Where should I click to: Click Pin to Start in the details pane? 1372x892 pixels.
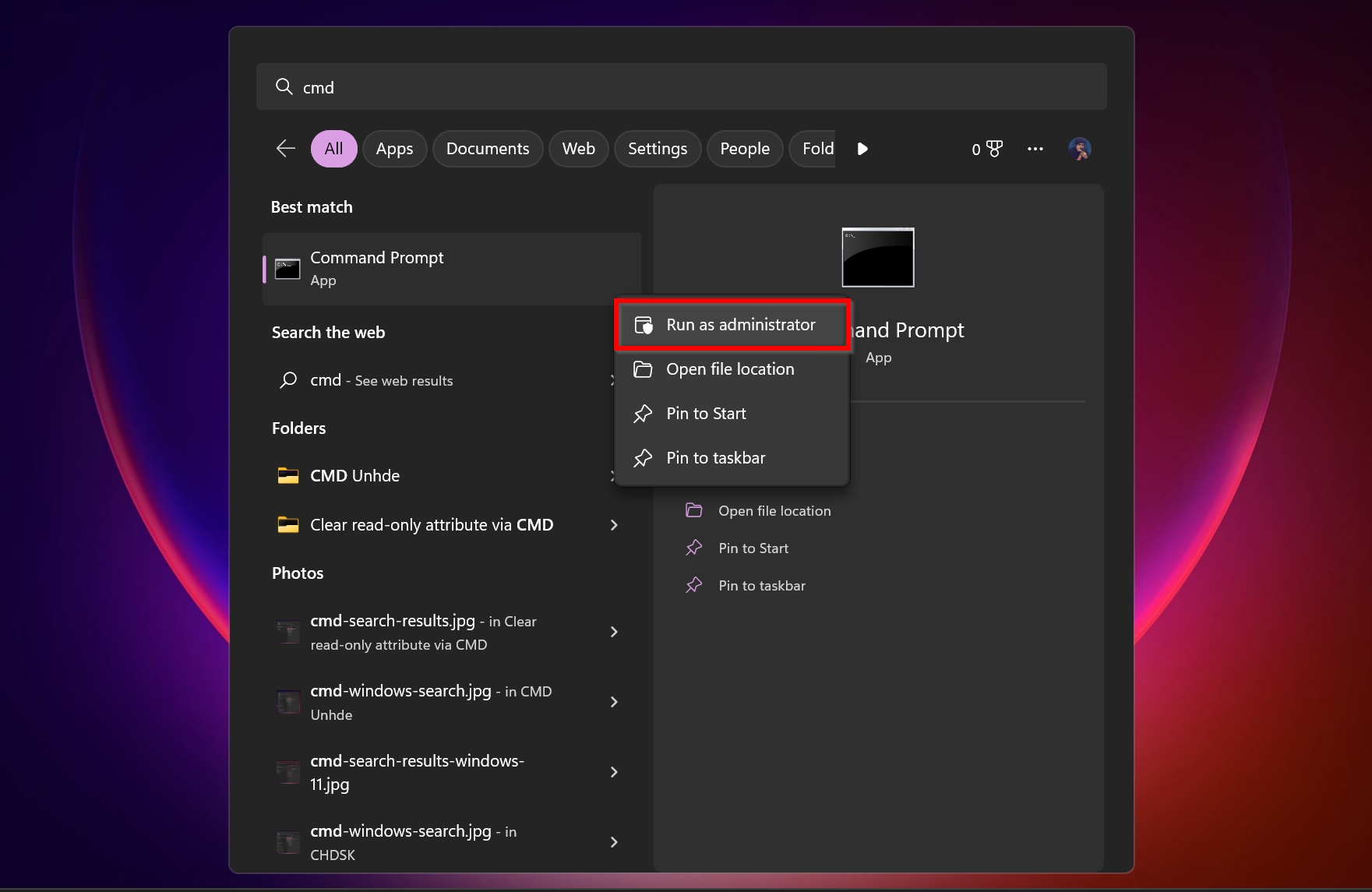pyautogui.click(x=753, y=548)
